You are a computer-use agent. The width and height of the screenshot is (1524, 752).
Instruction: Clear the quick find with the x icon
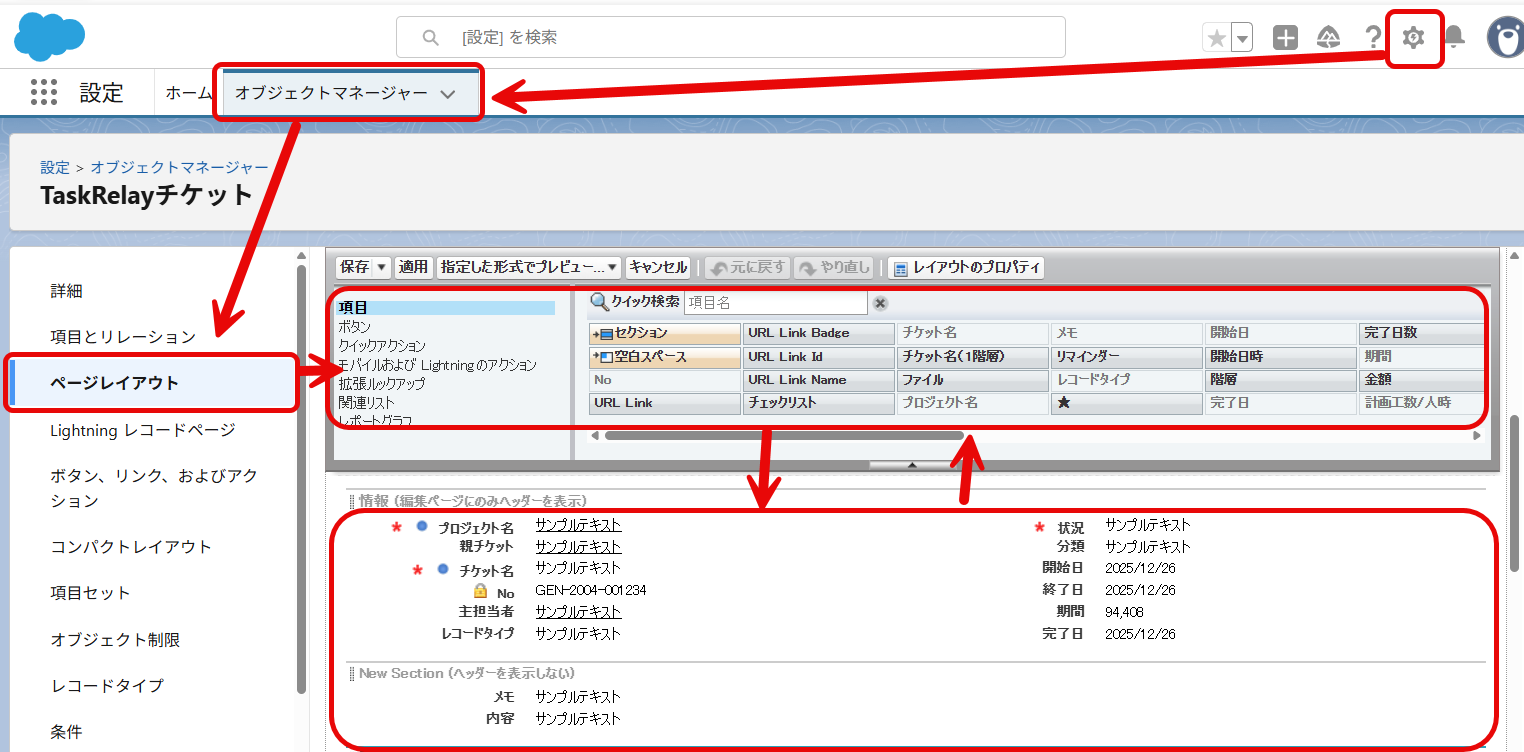point(880,303)
